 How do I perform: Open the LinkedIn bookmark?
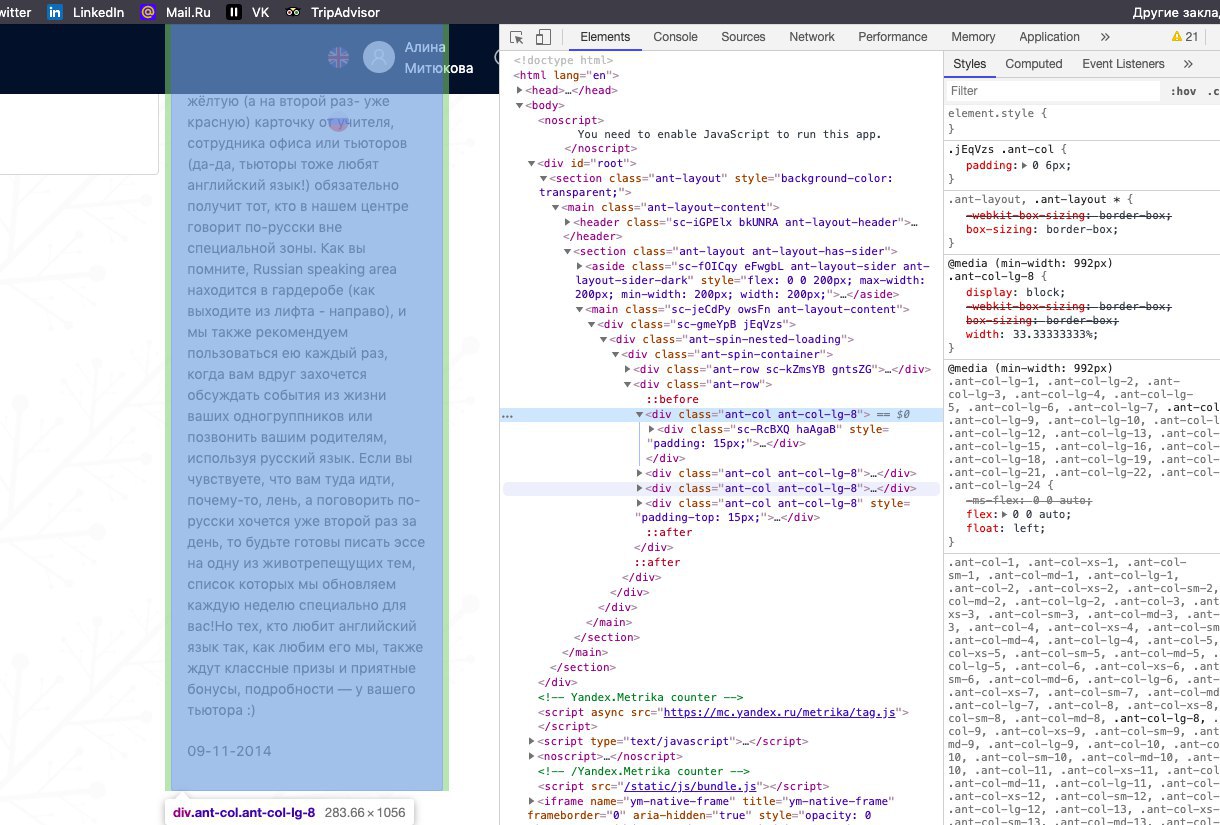86,12
